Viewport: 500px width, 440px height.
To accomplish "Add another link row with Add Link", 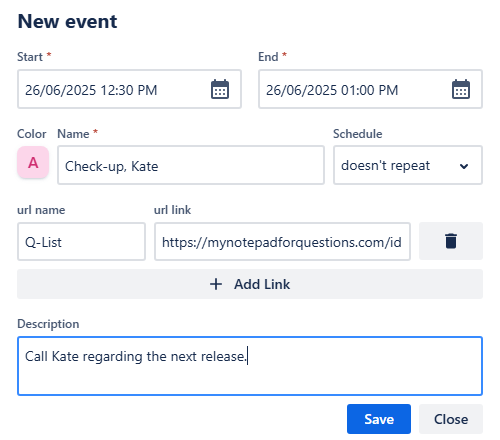I will tap(250, 284).
